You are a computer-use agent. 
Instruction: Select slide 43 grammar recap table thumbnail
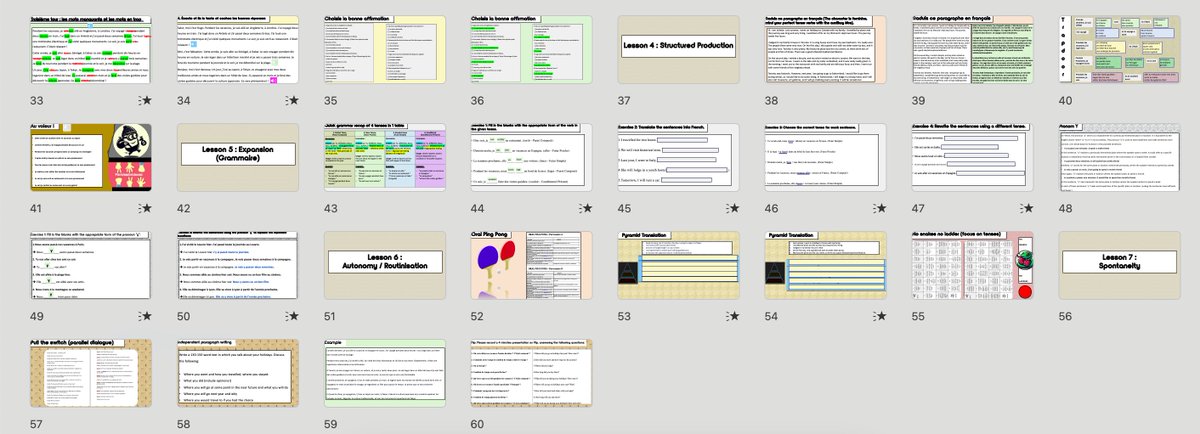tap(385, 158)
